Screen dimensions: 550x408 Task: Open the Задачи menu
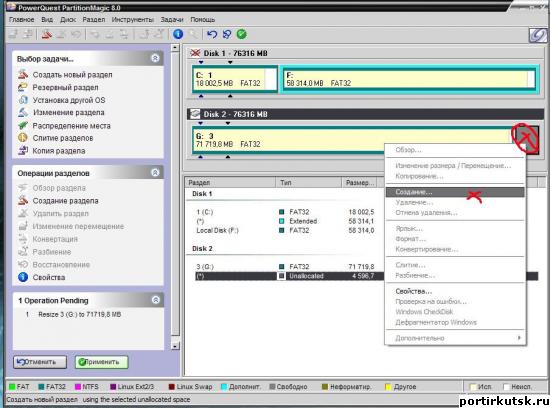172,19
